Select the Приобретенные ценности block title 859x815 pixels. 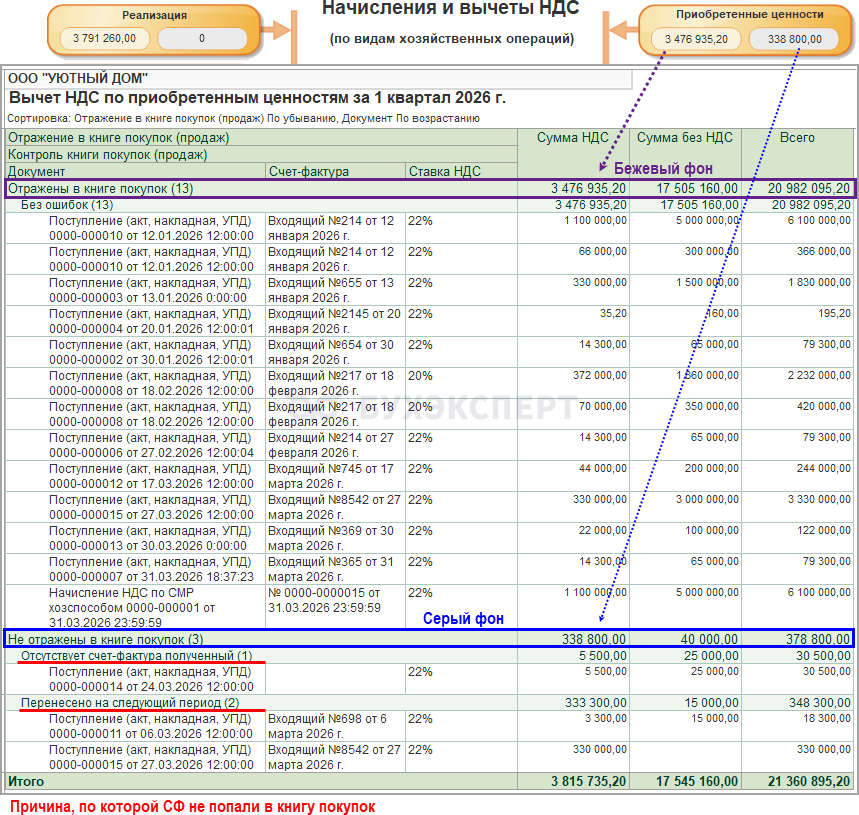point(749,14)
